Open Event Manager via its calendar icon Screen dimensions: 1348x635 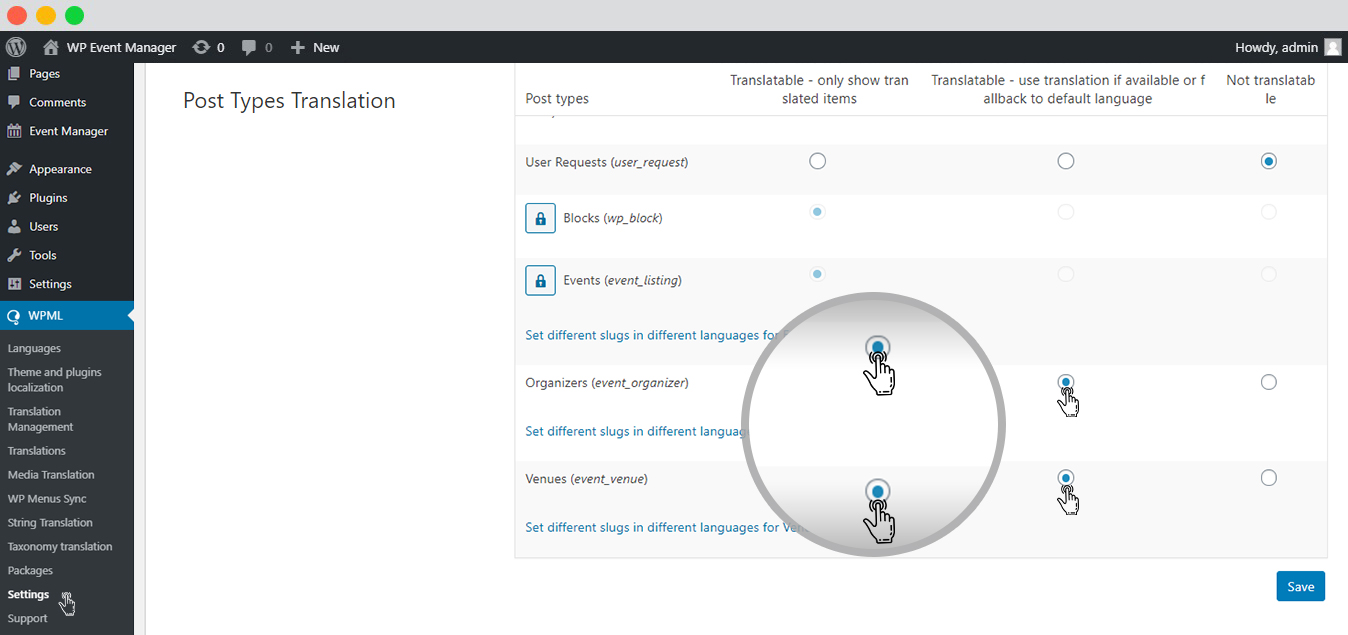[14, 131]
